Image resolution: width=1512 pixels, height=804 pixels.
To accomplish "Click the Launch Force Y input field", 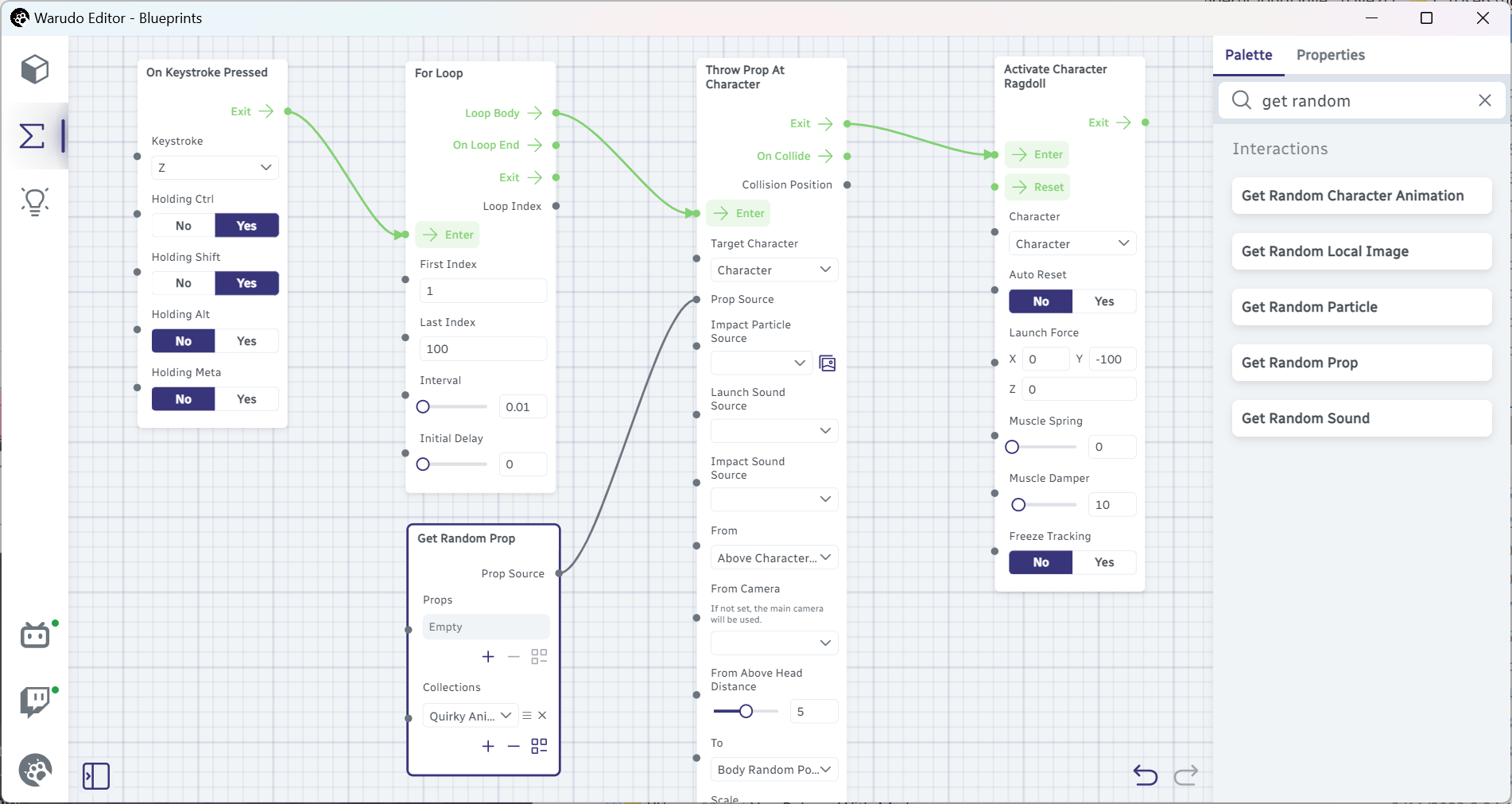I will click(x=1112, y=359).
